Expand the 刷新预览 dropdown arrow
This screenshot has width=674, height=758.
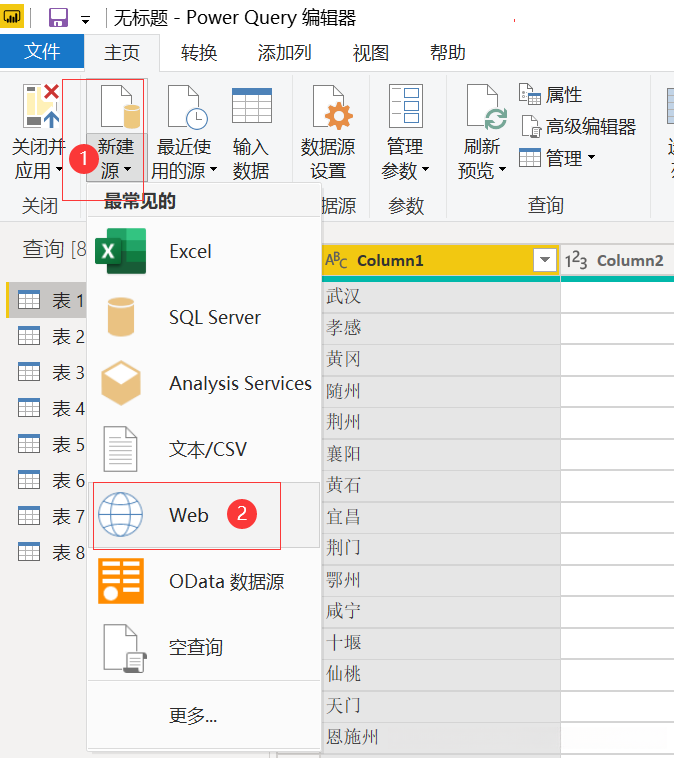(502, 169)
